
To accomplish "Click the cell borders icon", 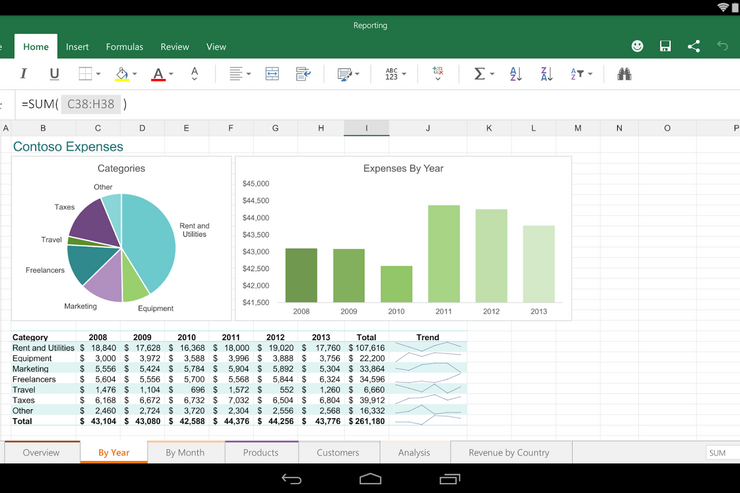I will (85, 74).
